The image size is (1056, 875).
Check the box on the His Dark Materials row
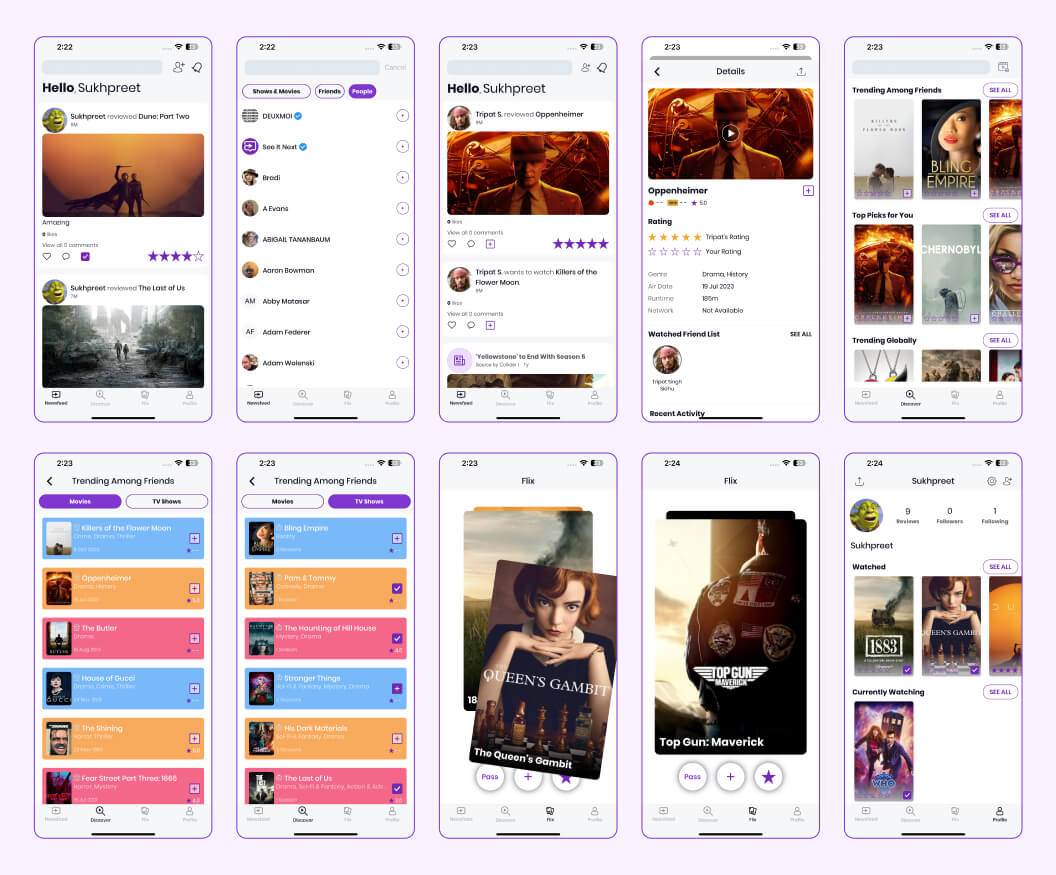(x=397, y=739)
